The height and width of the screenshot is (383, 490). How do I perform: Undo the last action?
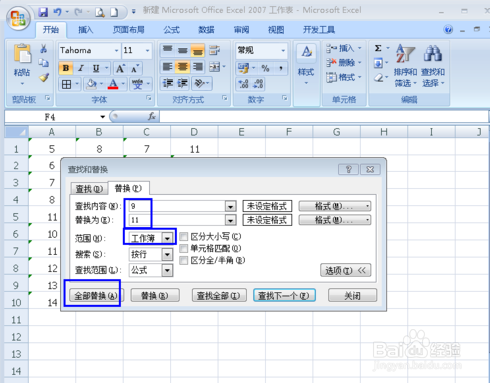tap(58, 12)
